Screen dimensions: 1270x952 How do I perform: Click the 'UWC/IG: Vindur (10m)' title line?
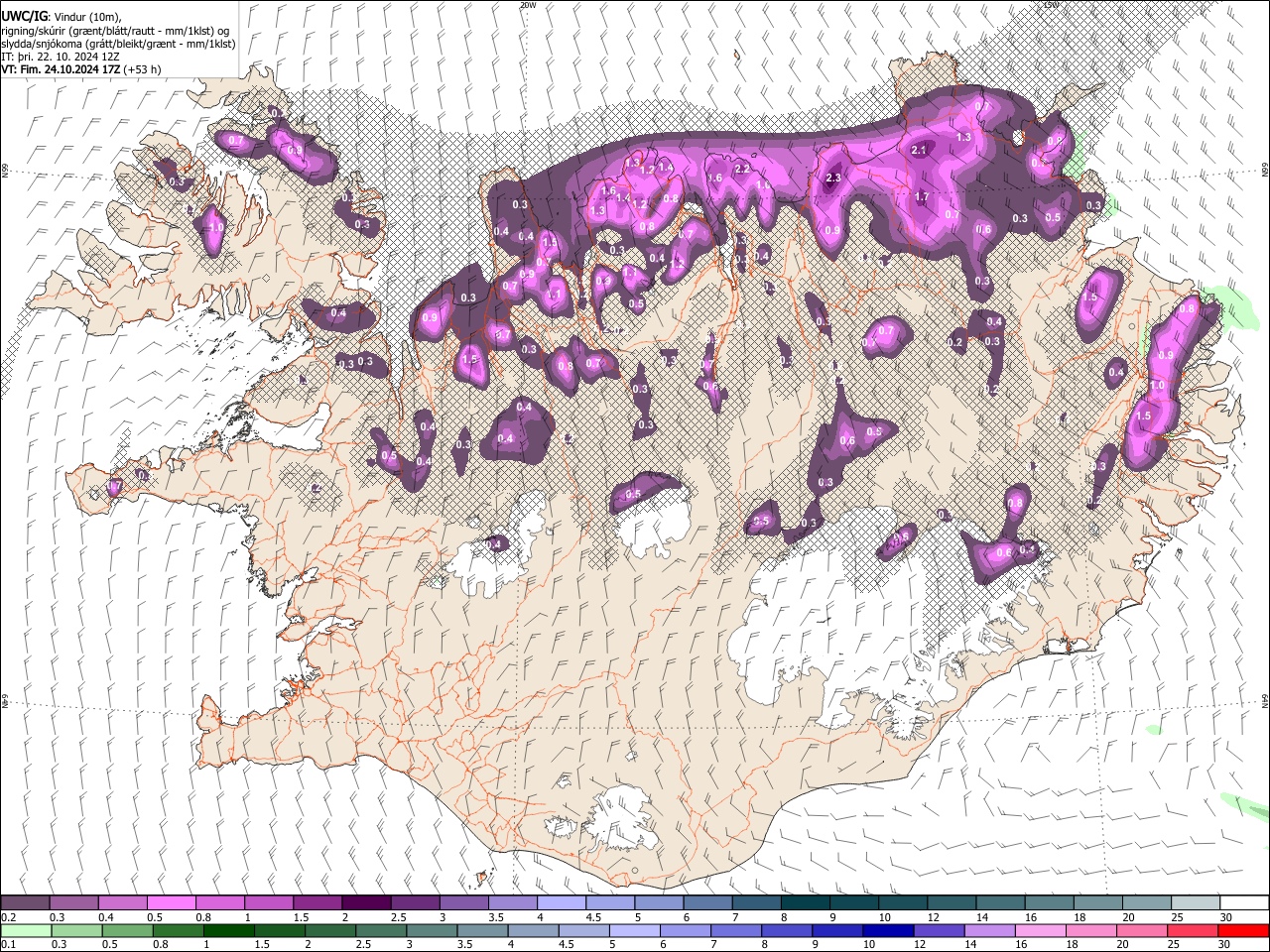click(x=62, y=17)
